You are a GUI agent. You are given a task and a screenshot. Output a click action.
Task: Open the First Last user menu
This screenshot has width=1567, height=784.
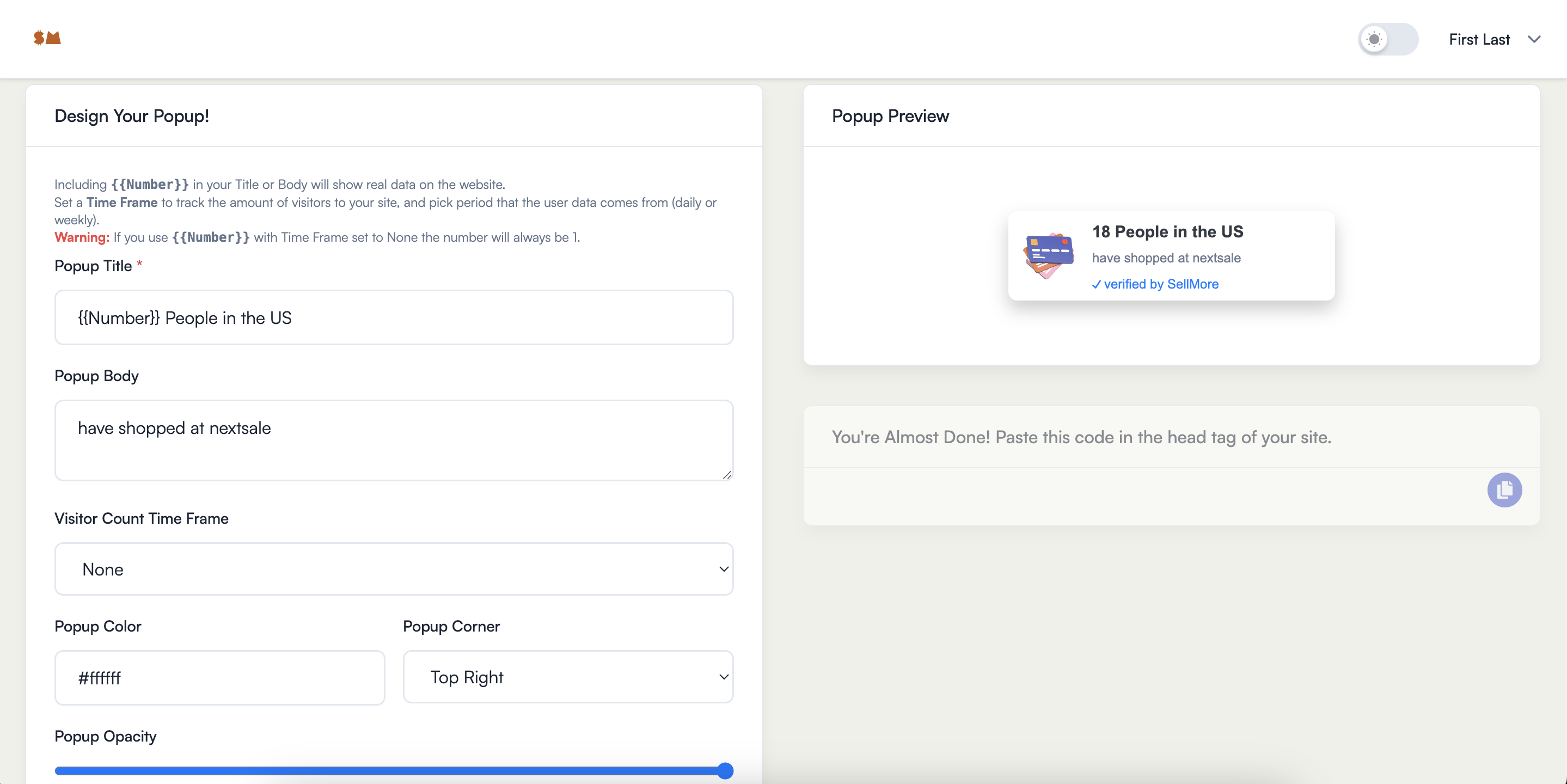click(1479, 40)
